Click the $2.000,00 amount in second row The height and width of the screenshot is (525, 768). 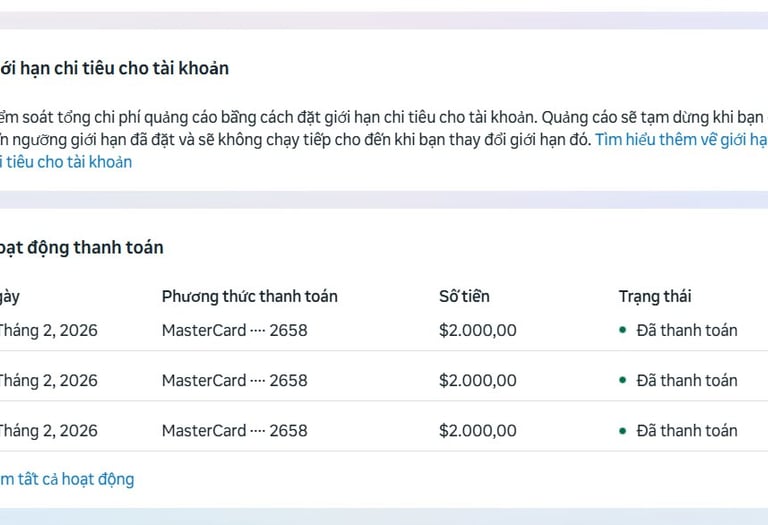click(x=477, y=380)
